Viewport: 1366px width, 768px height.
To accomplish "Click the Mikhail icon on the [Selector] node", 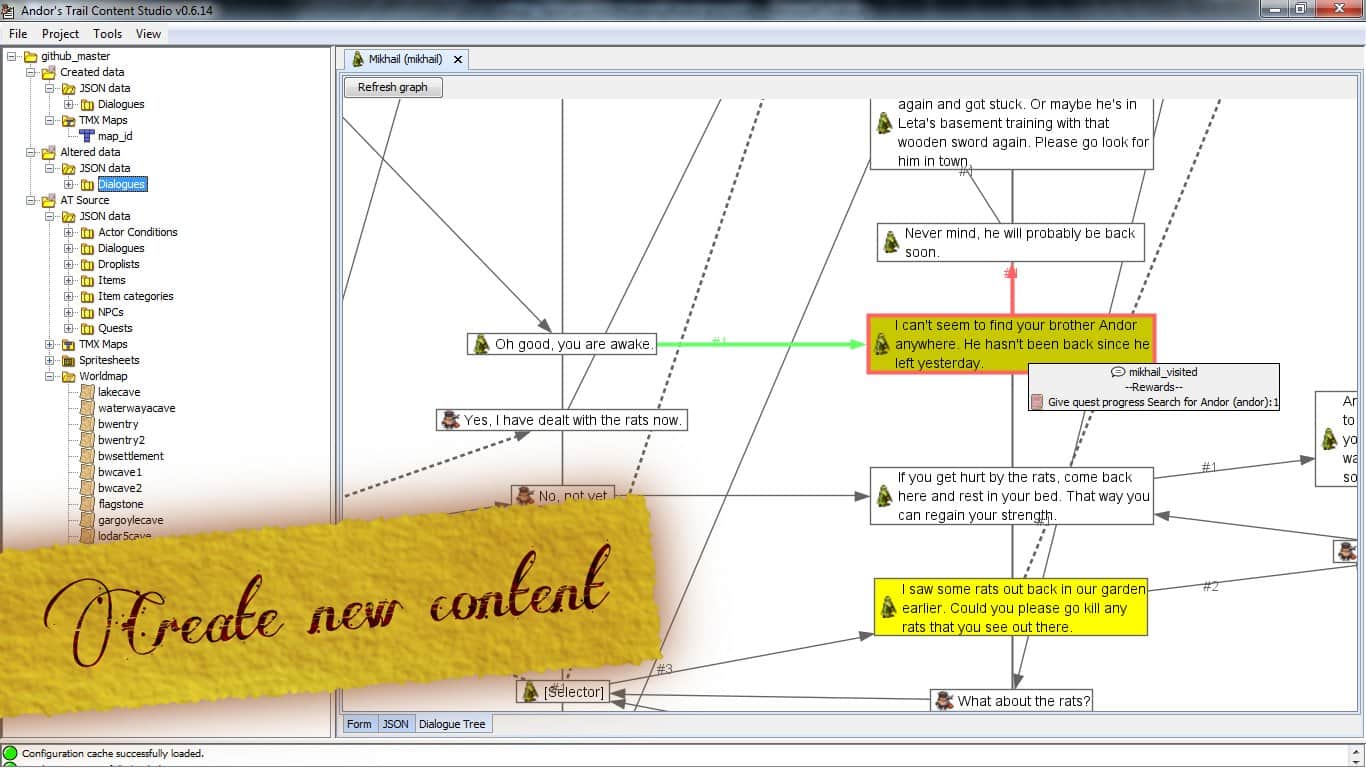I will [x=530, y=691].
